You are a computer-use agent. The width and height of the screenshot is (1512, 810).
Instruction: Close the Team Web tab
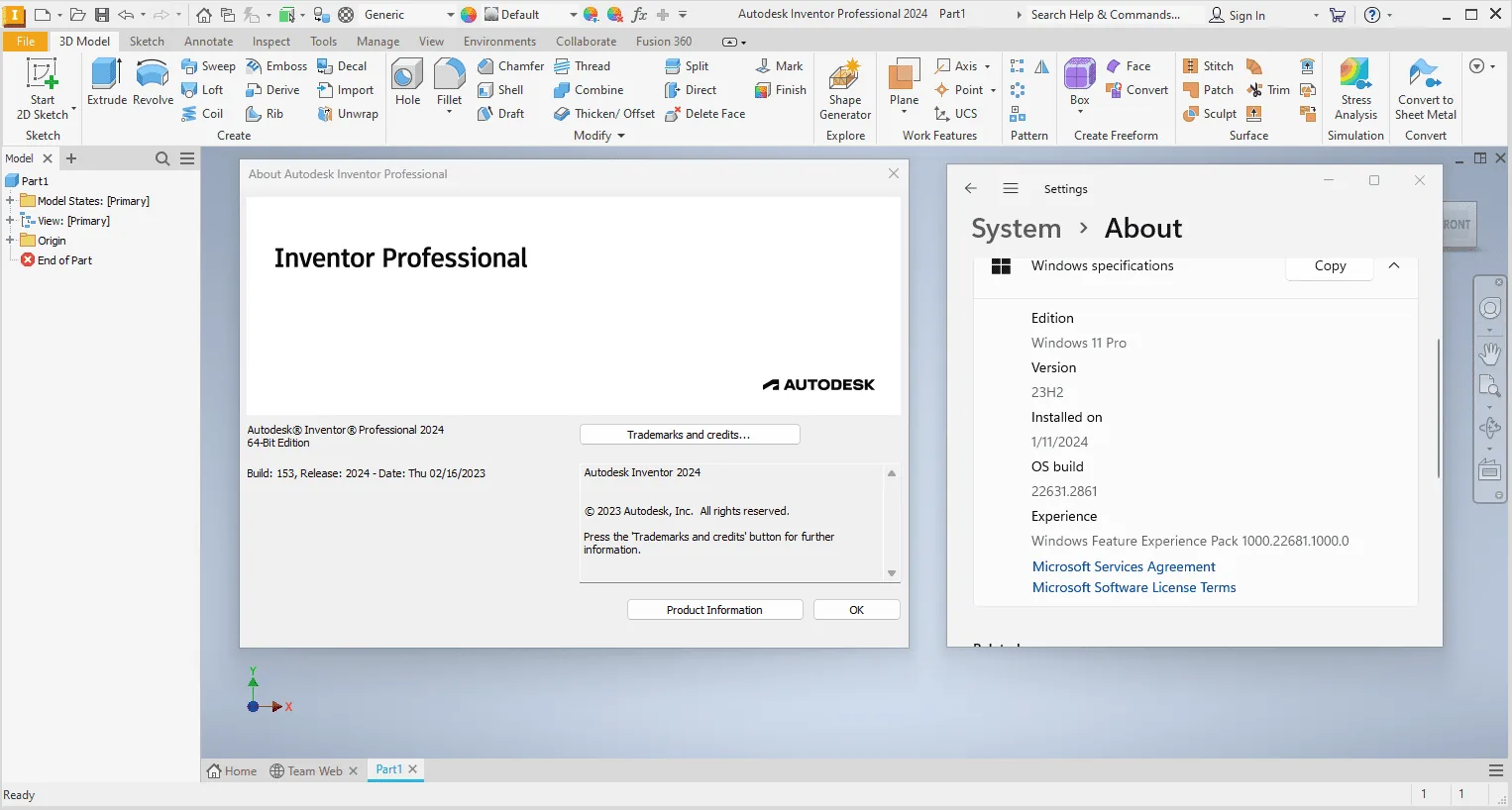pyautogui.click(x=353, y=770)
